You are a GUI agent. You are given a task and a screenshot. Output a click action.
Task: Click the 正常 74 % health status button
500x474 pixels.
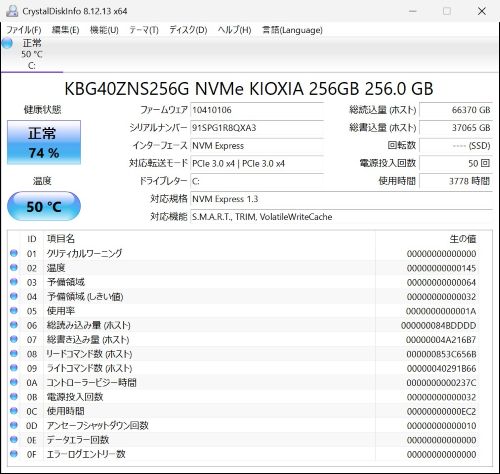[44, 143]
